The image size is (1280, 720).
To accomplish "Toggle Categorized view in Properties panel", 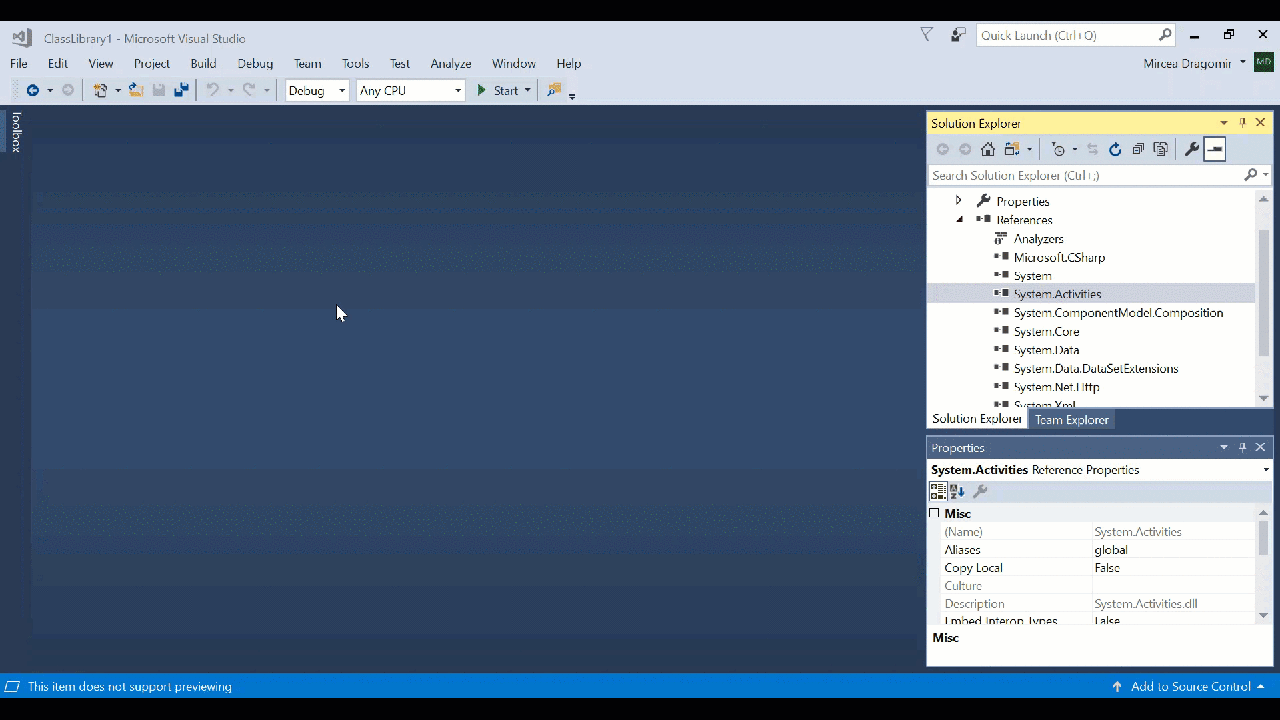I will click(x=938, y=491).
